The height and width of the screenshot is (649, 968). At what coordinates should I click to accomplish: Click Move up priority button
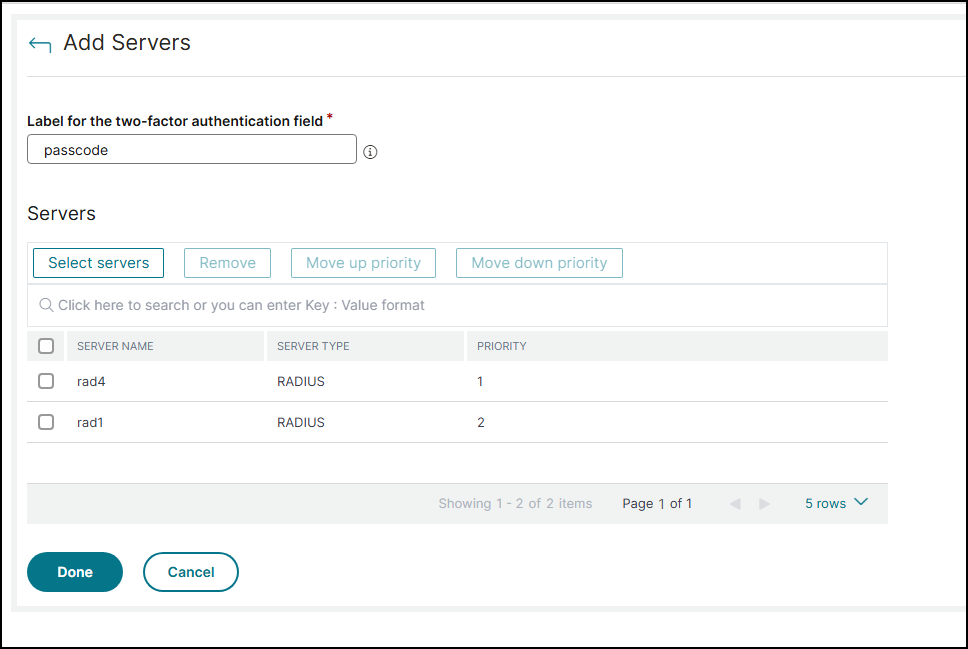(x=363, y=263)
